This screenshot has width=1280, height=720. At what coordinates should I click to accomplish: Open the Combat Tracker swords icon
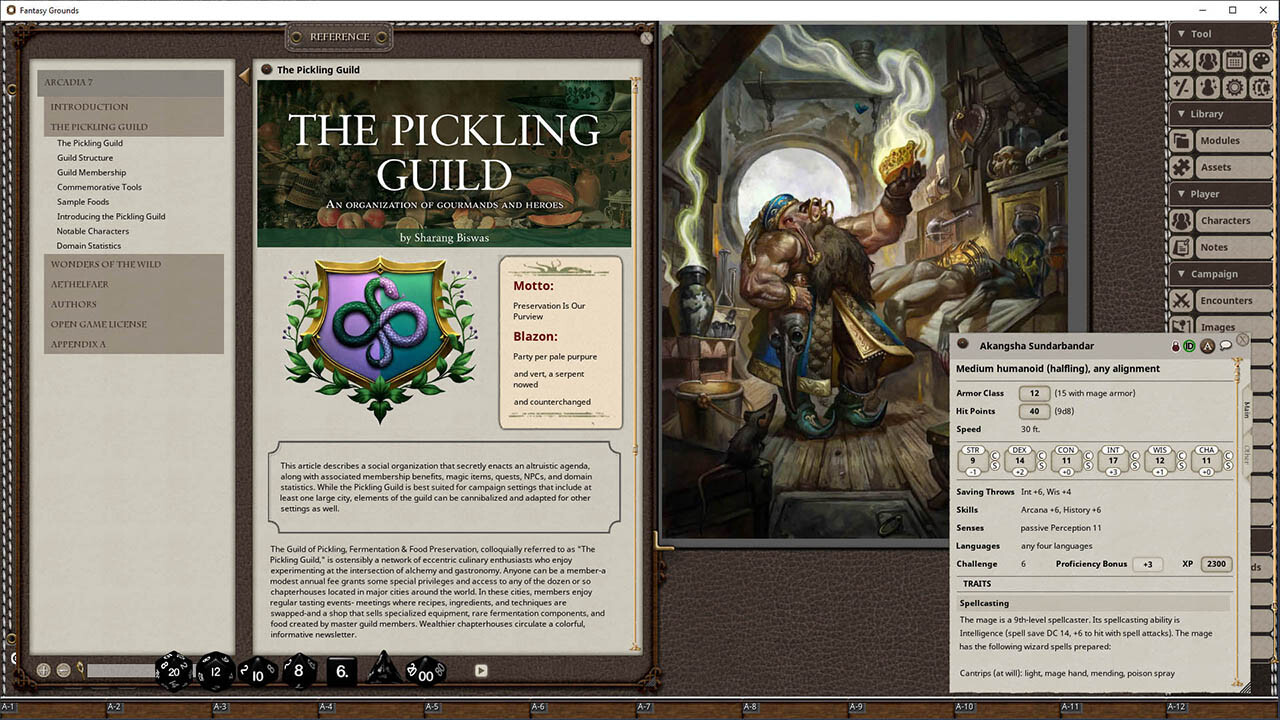pyautogui.click(x=1182, y=61)
